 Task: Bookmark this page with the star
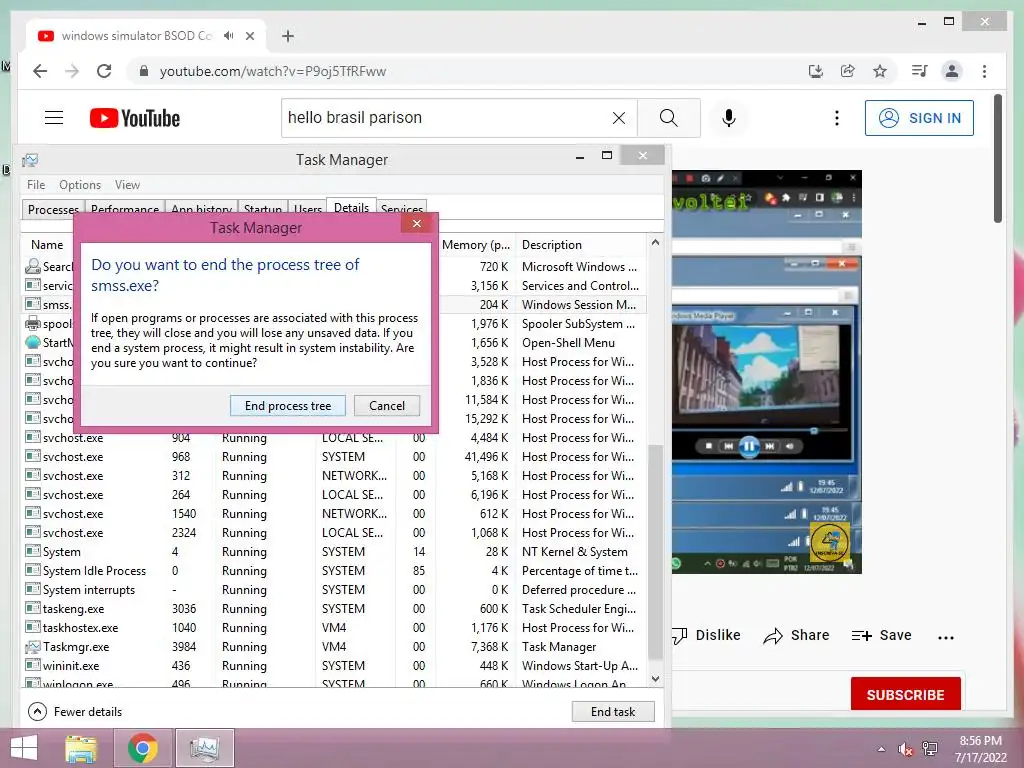click(880, 71)
